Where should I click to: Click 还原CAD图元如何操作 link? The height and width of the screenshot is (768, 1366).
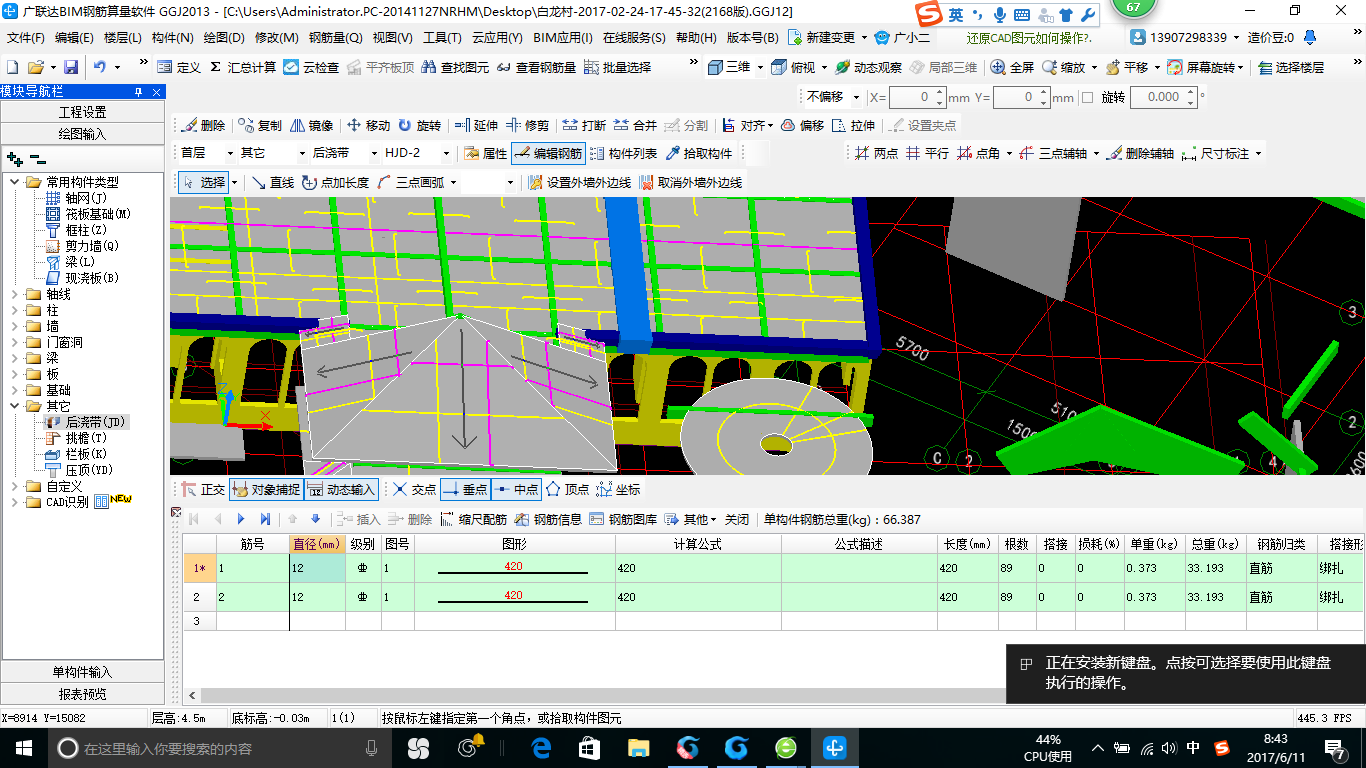coord(1029,38)
